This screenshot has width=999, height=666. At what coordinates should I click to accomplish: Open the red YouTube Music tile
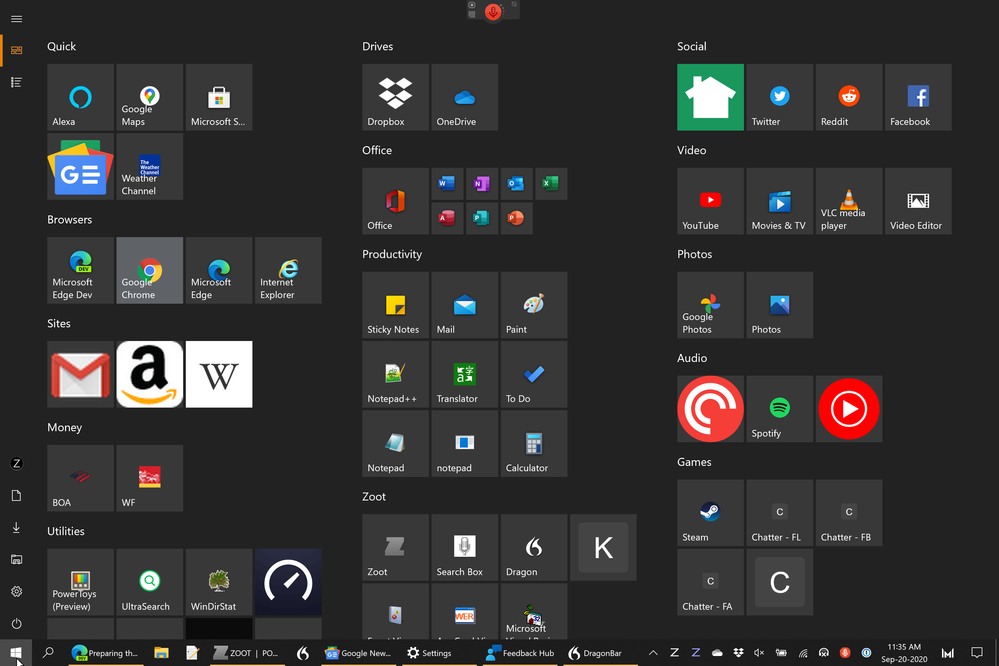pos(849,409)
